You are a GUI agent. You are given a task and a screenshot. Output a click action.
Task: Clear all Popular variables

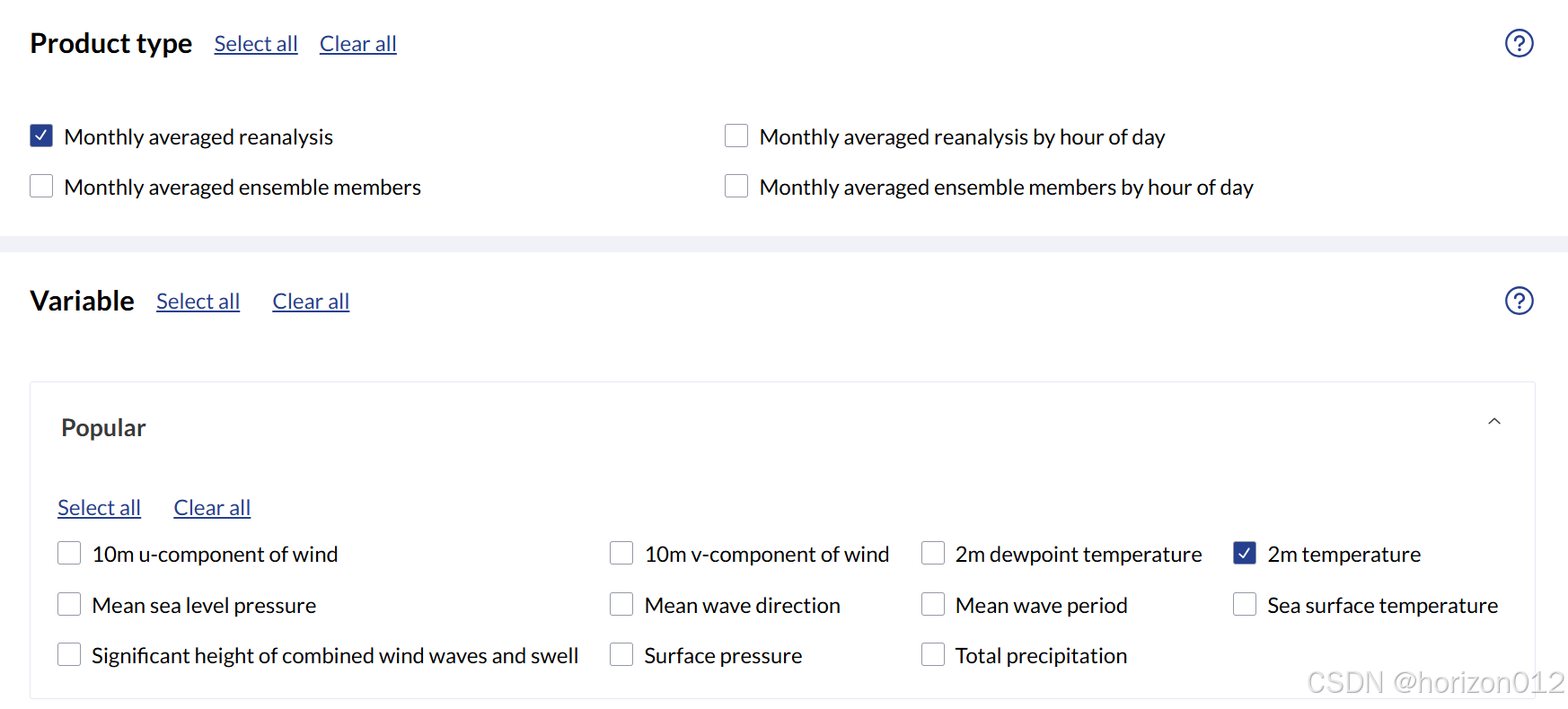[212, 508]
